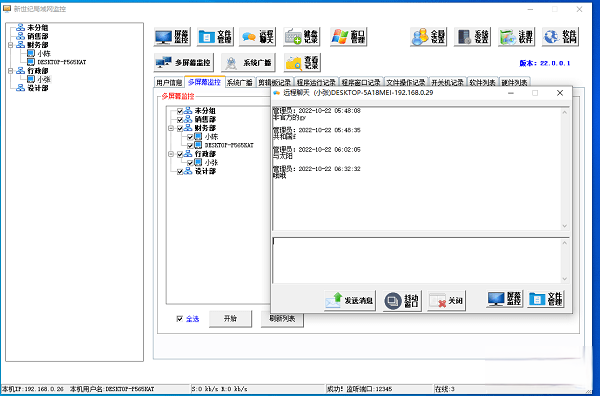Open 文件管理 from the chat window

[546, 299]
